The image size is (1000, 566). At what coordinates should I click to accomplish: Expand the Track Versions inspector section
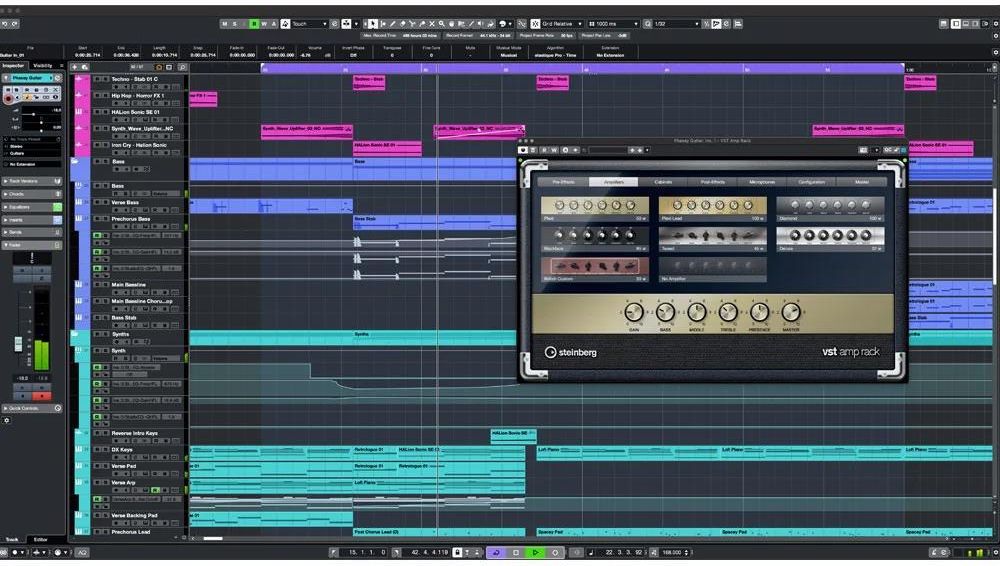click(x=32, y=181)
